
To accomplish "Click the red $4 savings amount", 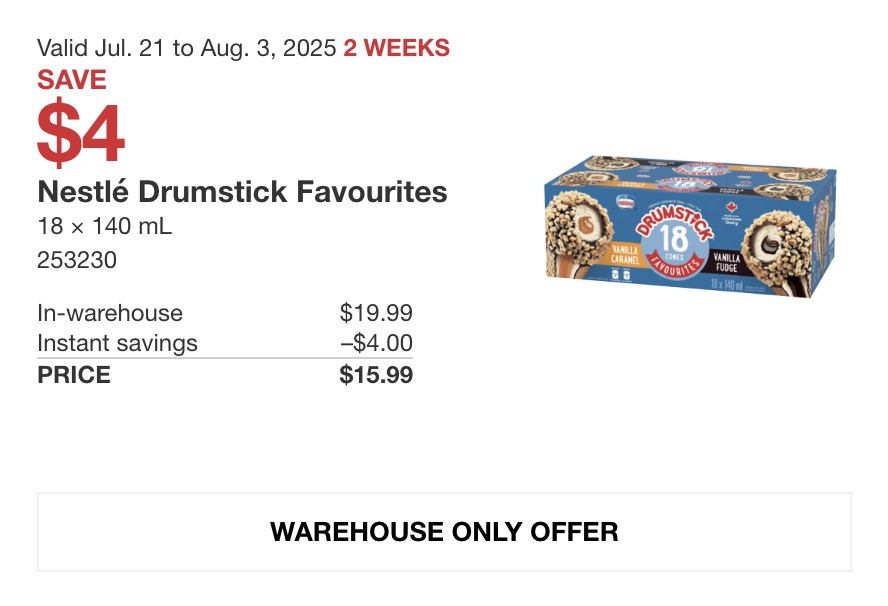I will pos(80,132).
